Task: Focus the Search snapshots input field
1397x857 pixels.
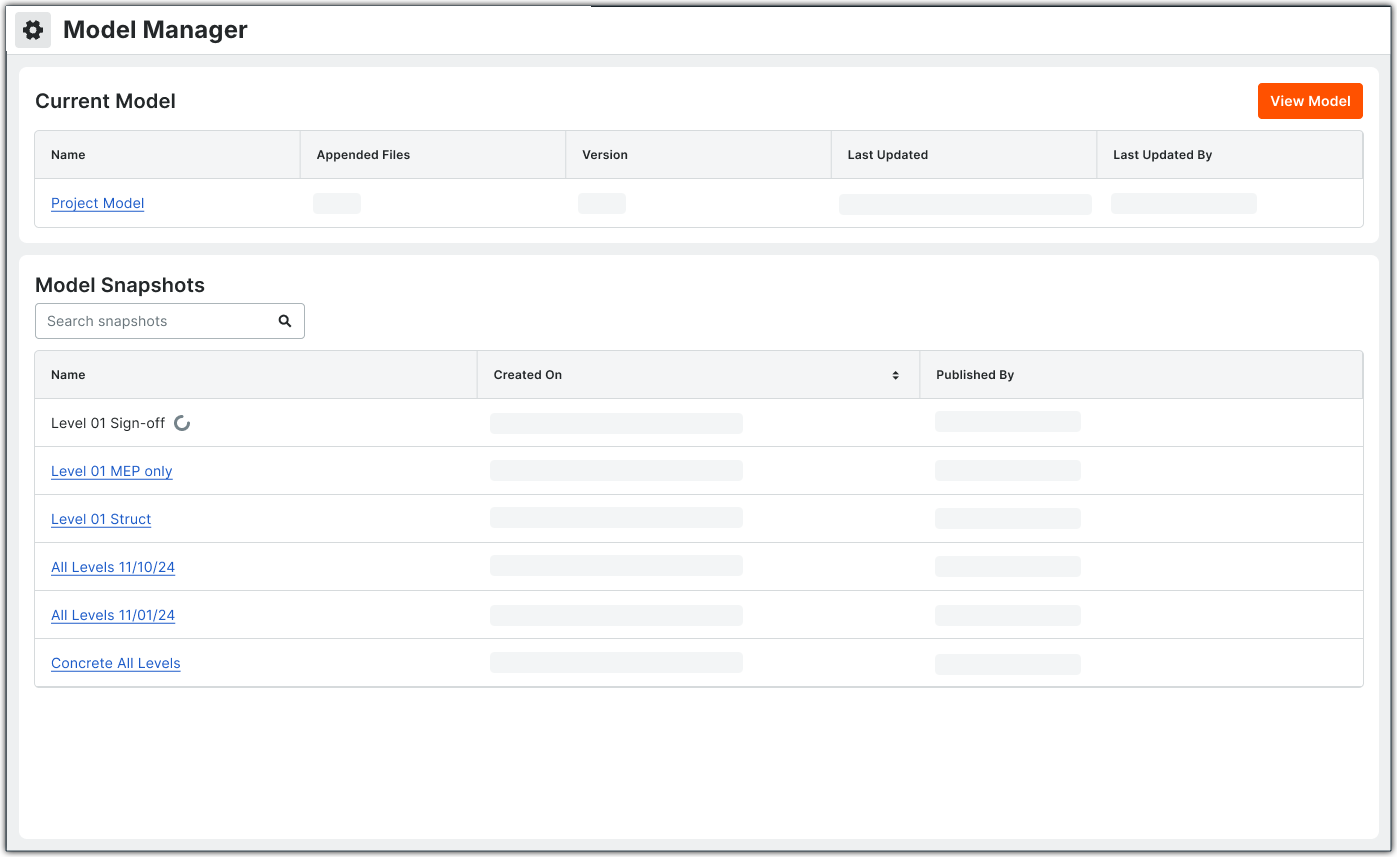Action: [x=170, y=321]
